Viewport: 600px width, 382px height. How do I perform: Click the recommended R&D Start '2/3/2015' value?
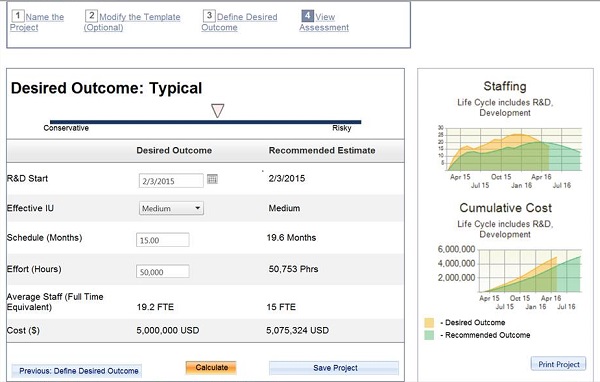click(287, 178)
